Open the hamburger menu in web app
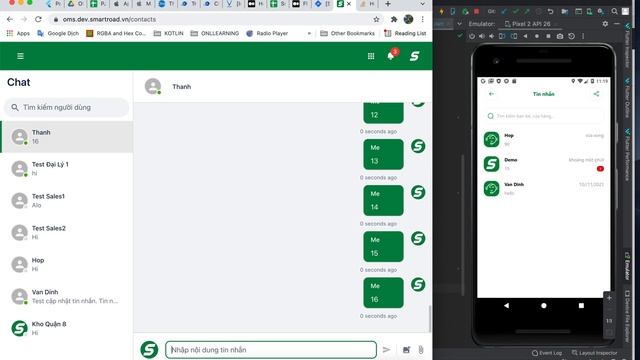Screen dimensions: 640x360 [x=20, y=56]
